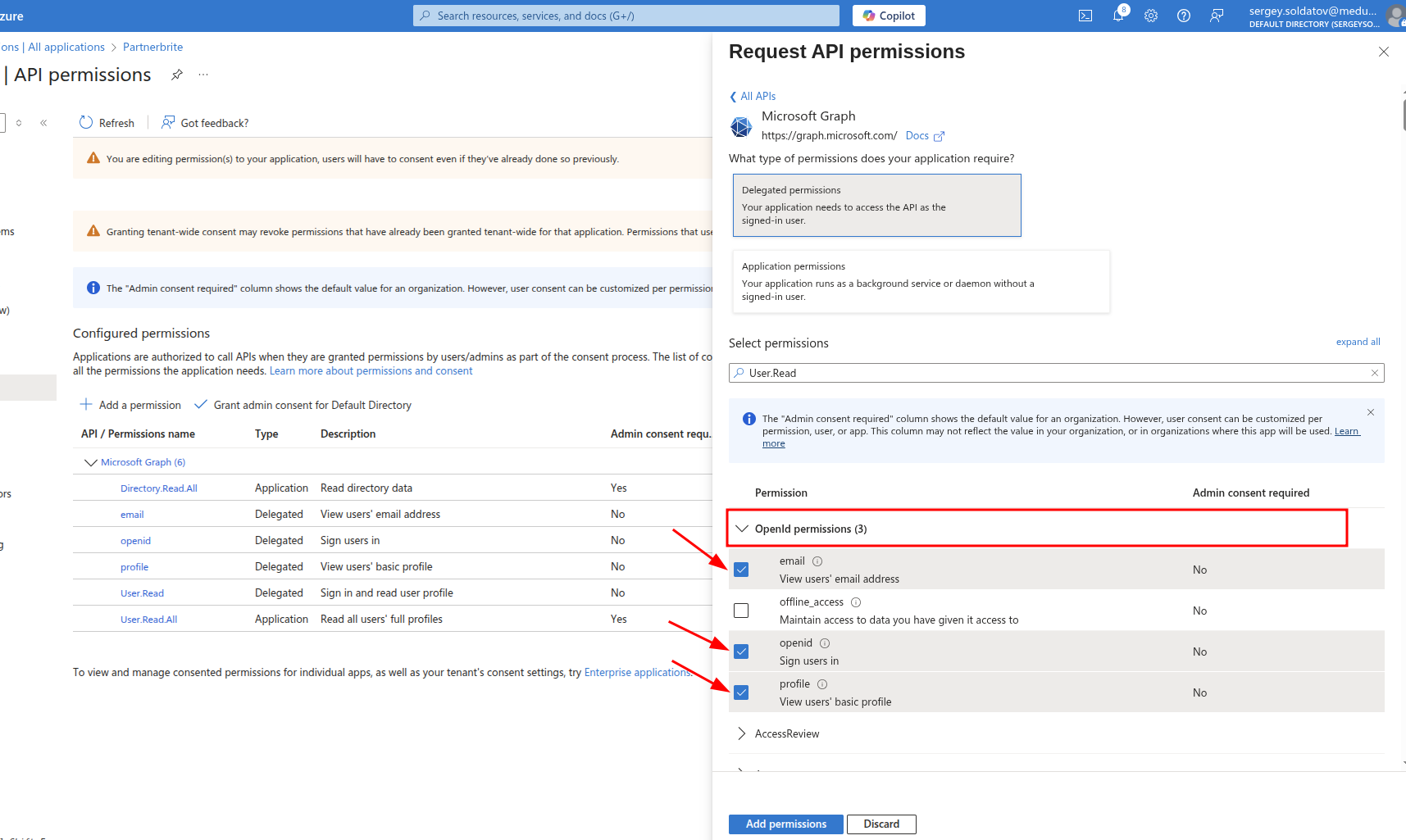Open the Copilot button
This screenshot has width=1406, height=840.
(x=890, y=16)
